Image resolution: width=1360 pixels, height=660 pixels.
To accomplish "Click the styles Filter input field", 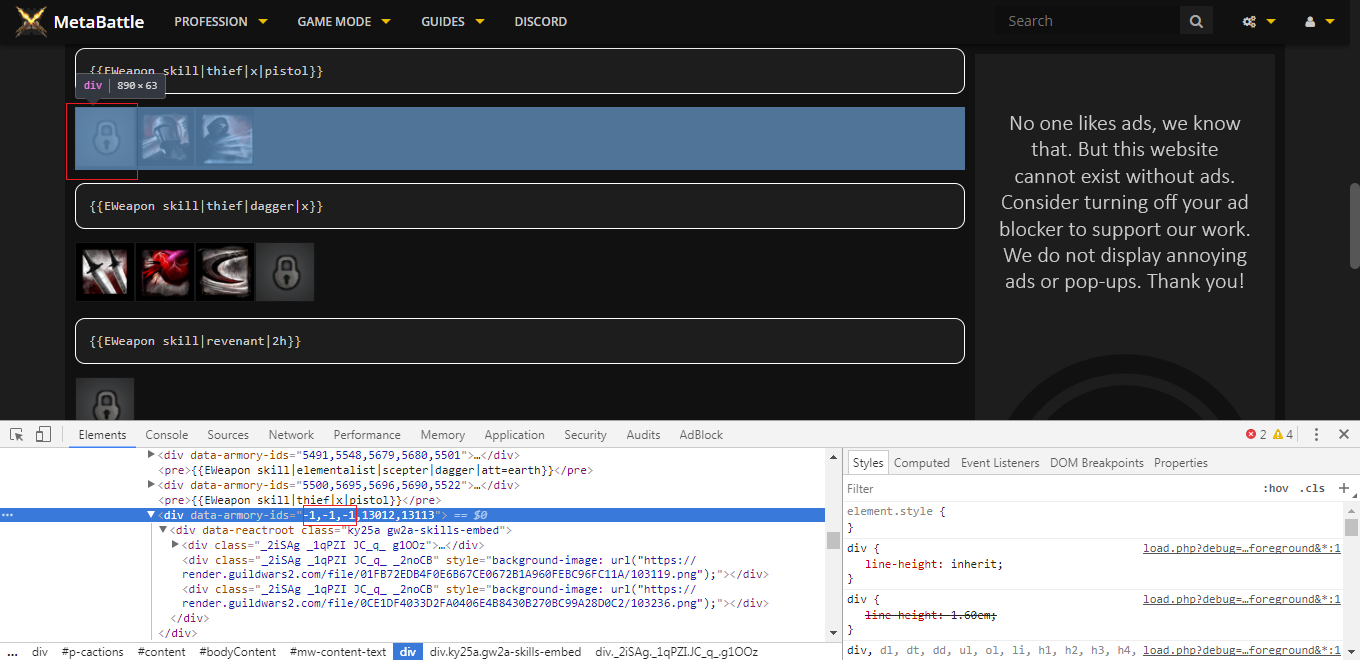I will click(1050, 488).
